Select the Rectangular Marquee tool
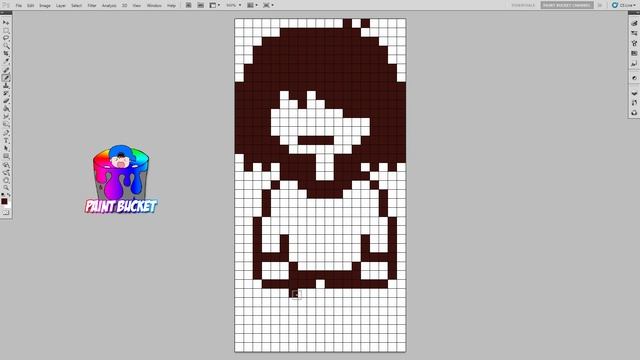This screenshot has width=640, height=360. point(6,31)
